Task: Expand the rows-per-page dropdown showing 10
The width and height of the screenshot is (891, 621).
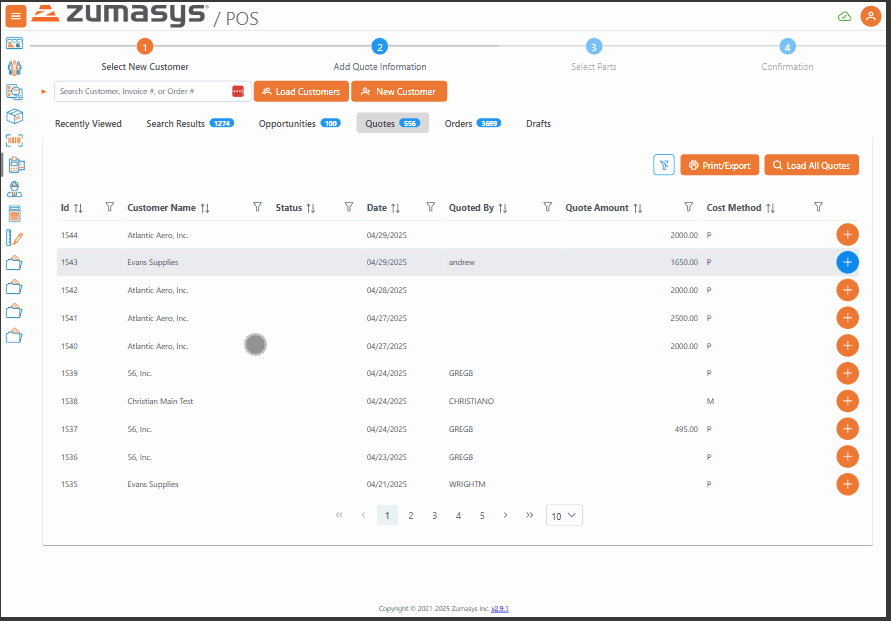Action: click(564, 516)
